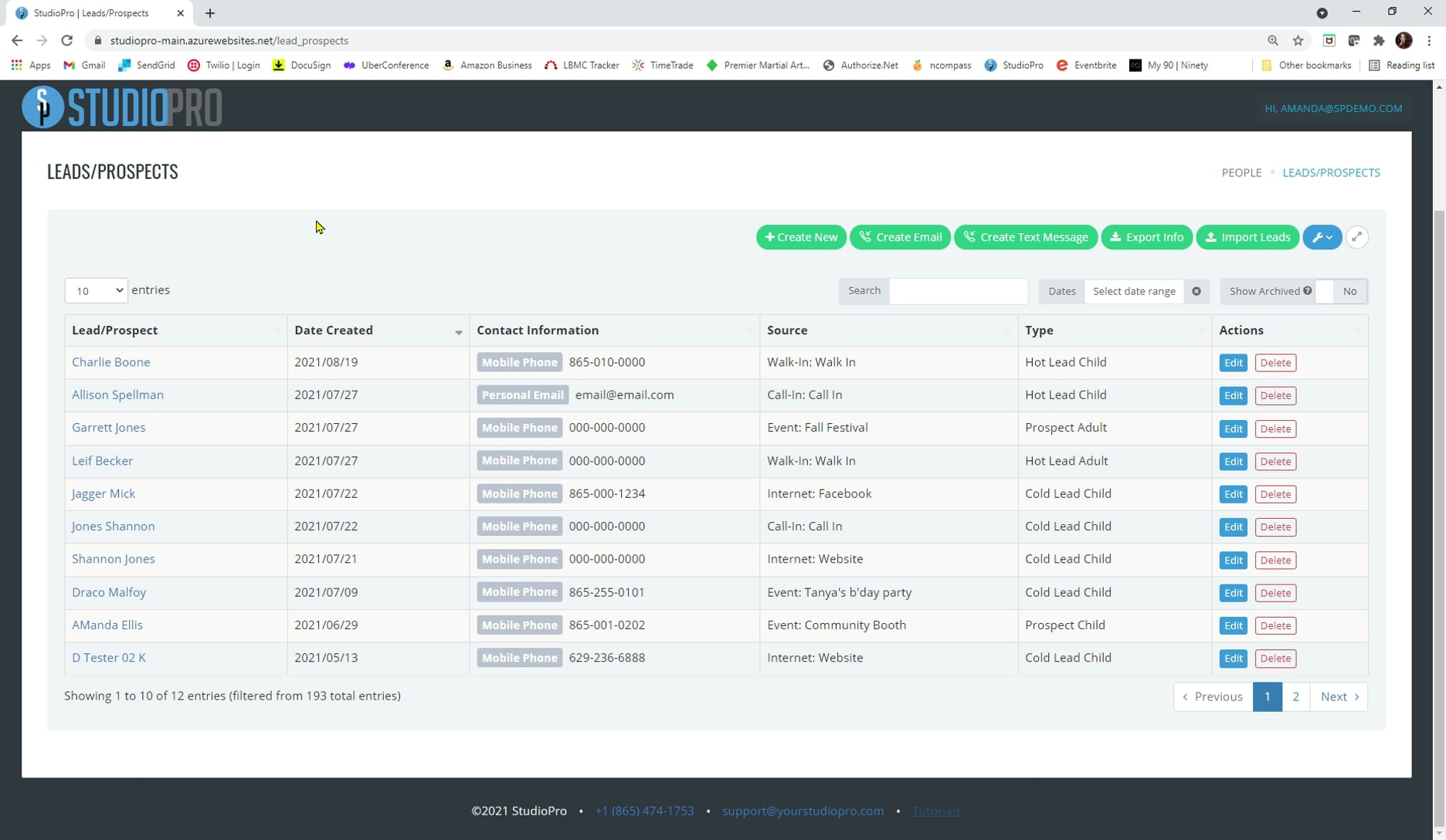The image size is (1446, 840).
Task: Expand the entries-per-page dropdown
Action: click(96, 290)
